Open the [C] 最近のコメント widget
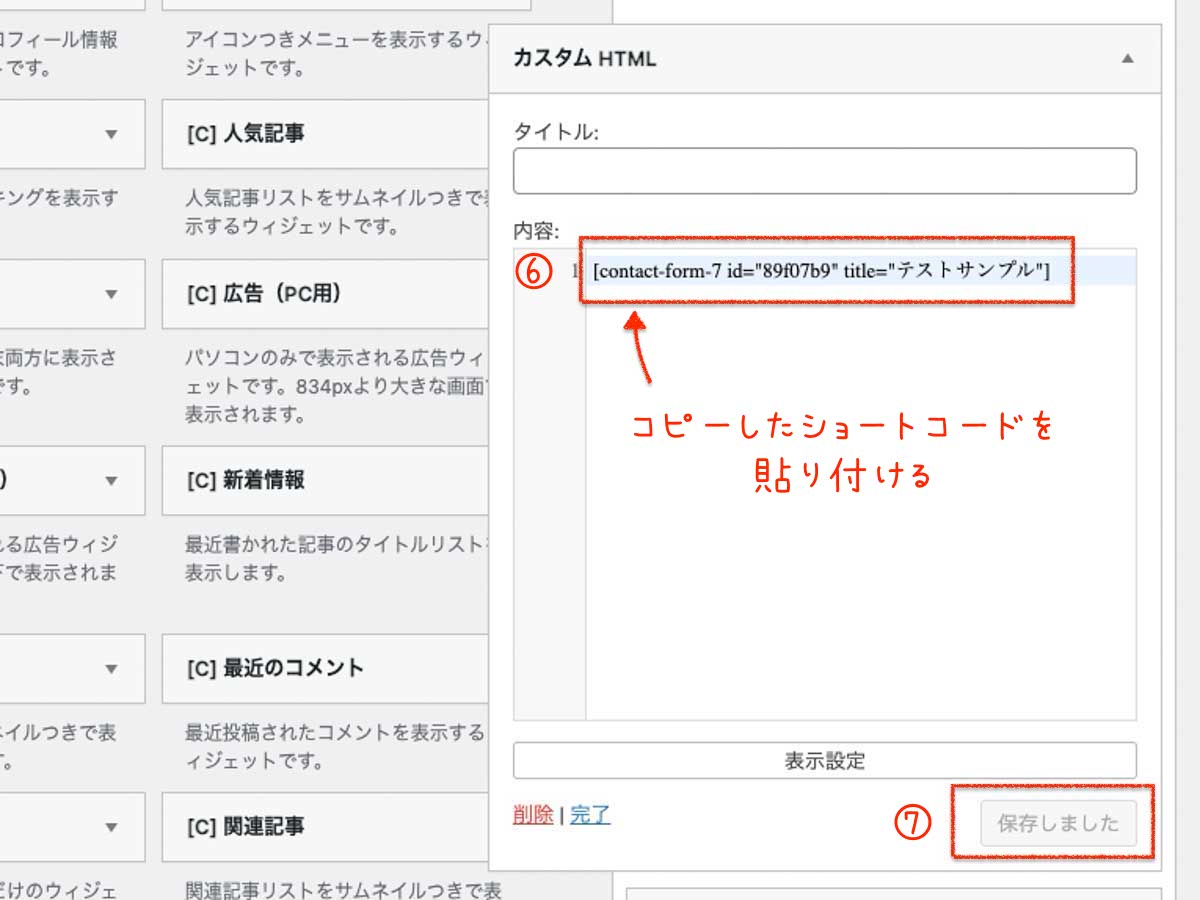 point(275,668)
